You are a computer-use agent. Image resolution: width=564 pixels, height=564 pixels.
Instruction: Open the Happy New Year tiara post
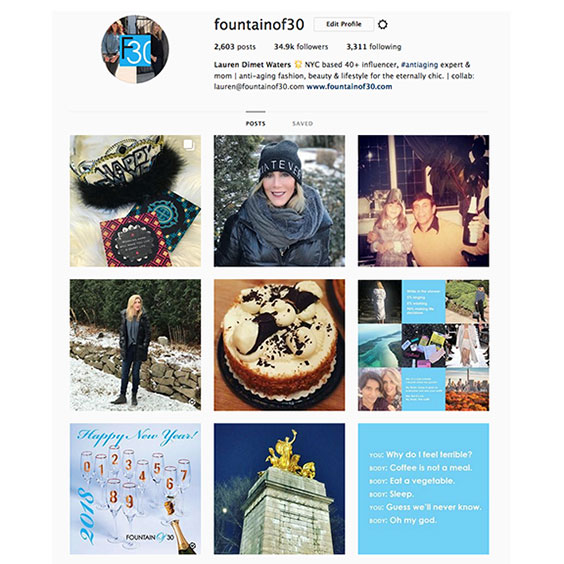pyautogui.click(x=135, y=201)
